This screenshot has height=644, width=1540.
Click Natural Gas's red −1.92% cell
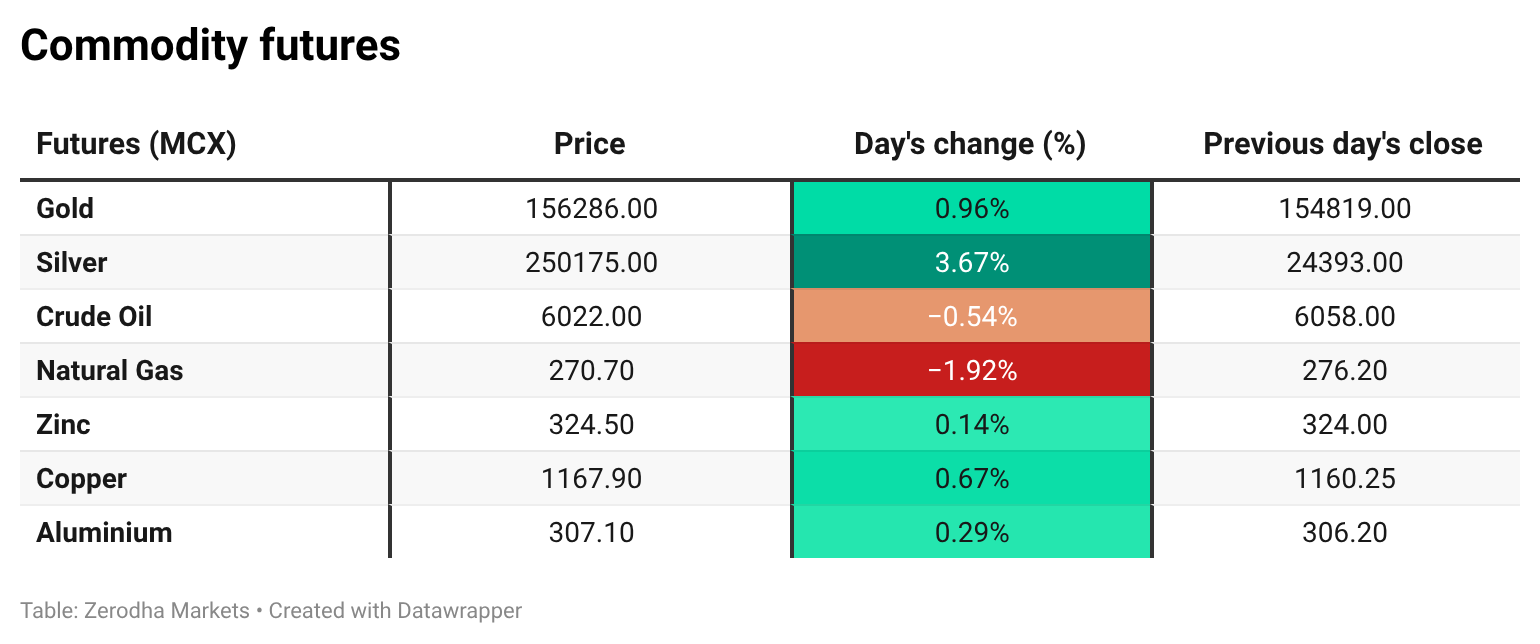click(x=972, y=371)
